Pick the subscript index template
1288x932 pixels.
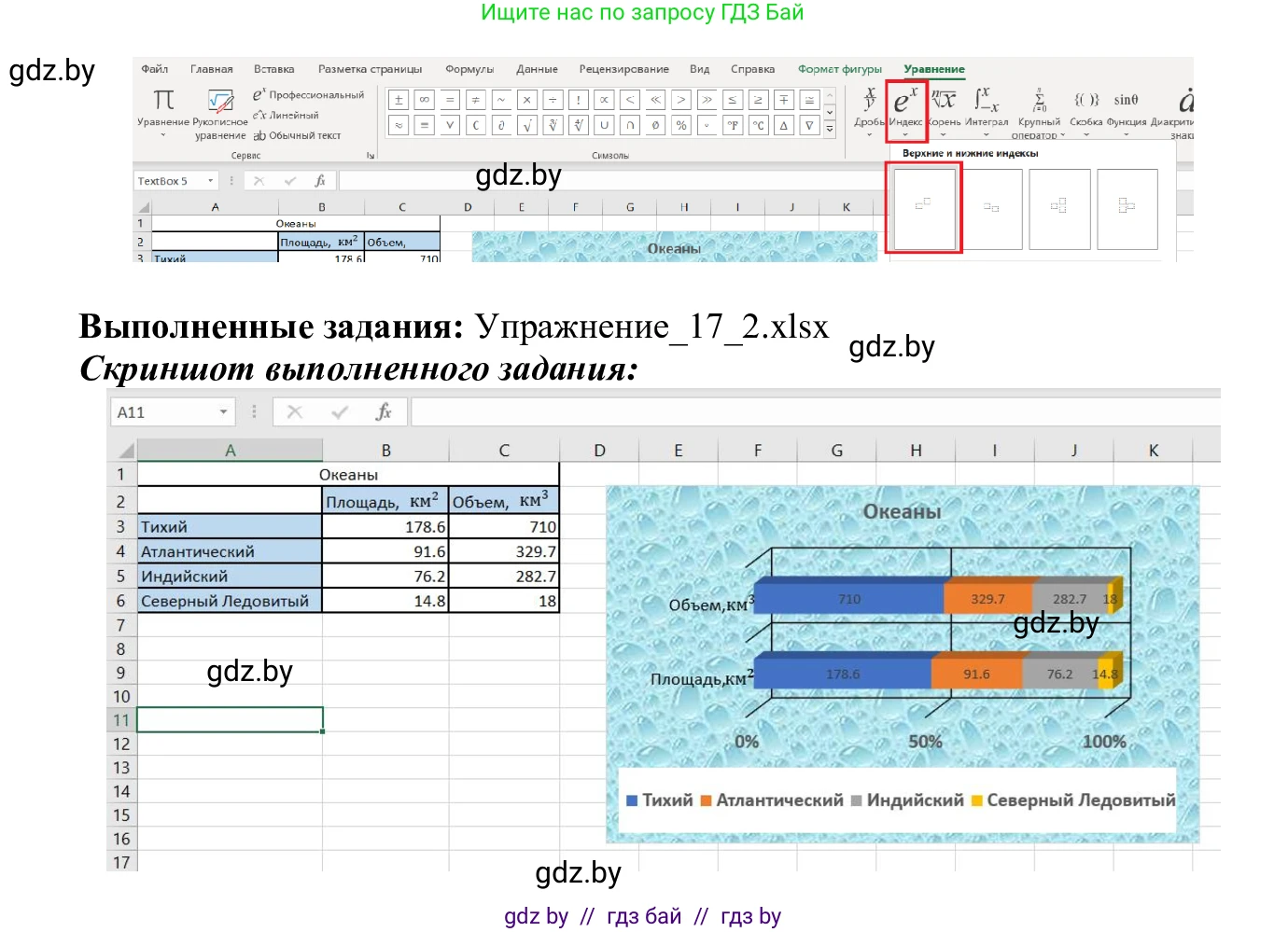[x=991, y=208]
